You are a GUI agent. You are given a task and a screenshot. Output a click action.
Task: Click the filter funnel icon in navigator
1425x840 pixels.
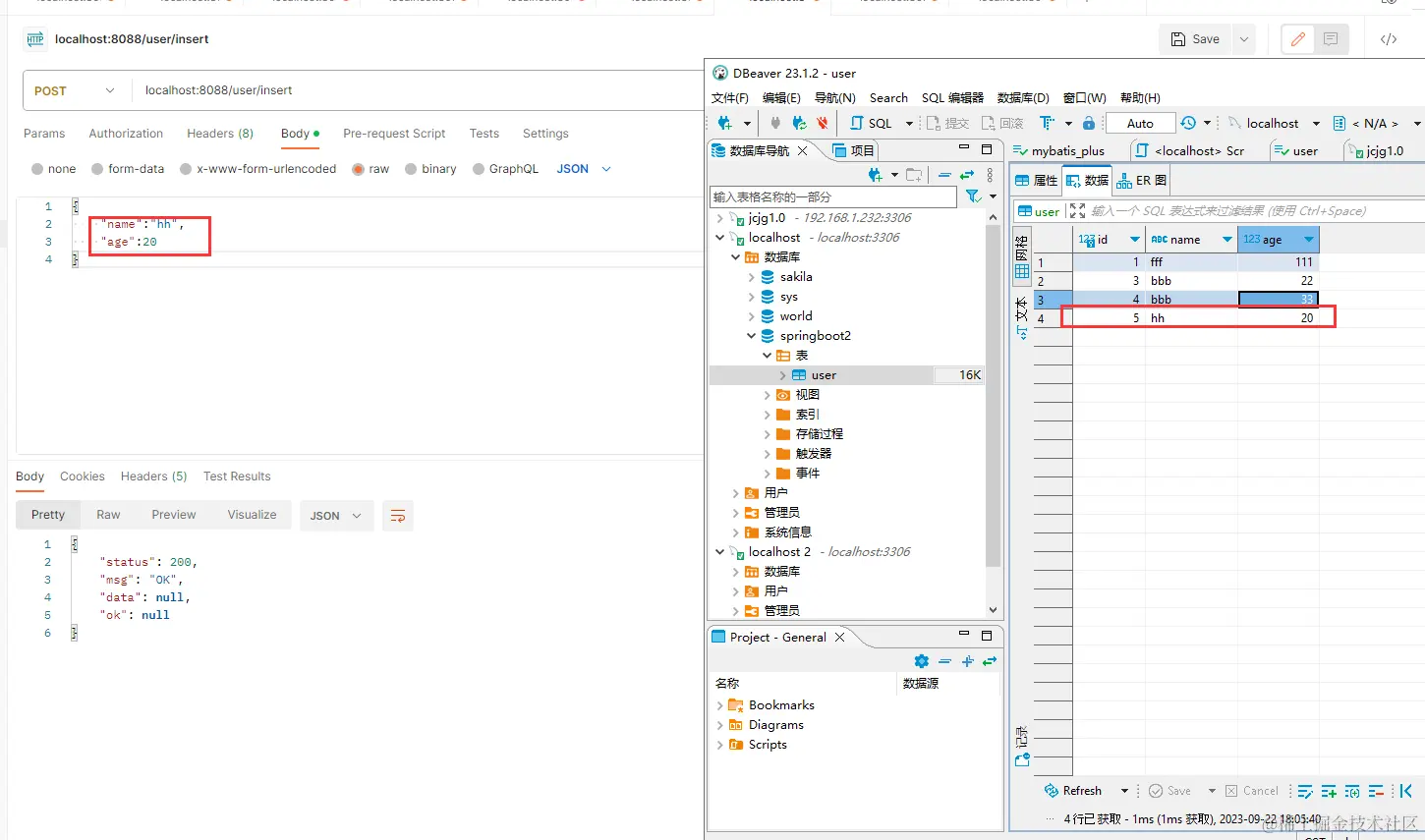click(973, 196)
